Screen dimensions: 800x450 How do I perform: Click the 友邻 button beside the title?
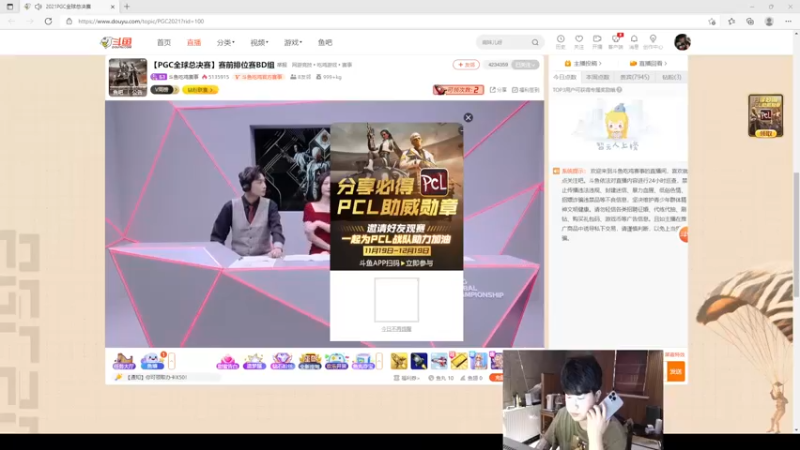466,65
